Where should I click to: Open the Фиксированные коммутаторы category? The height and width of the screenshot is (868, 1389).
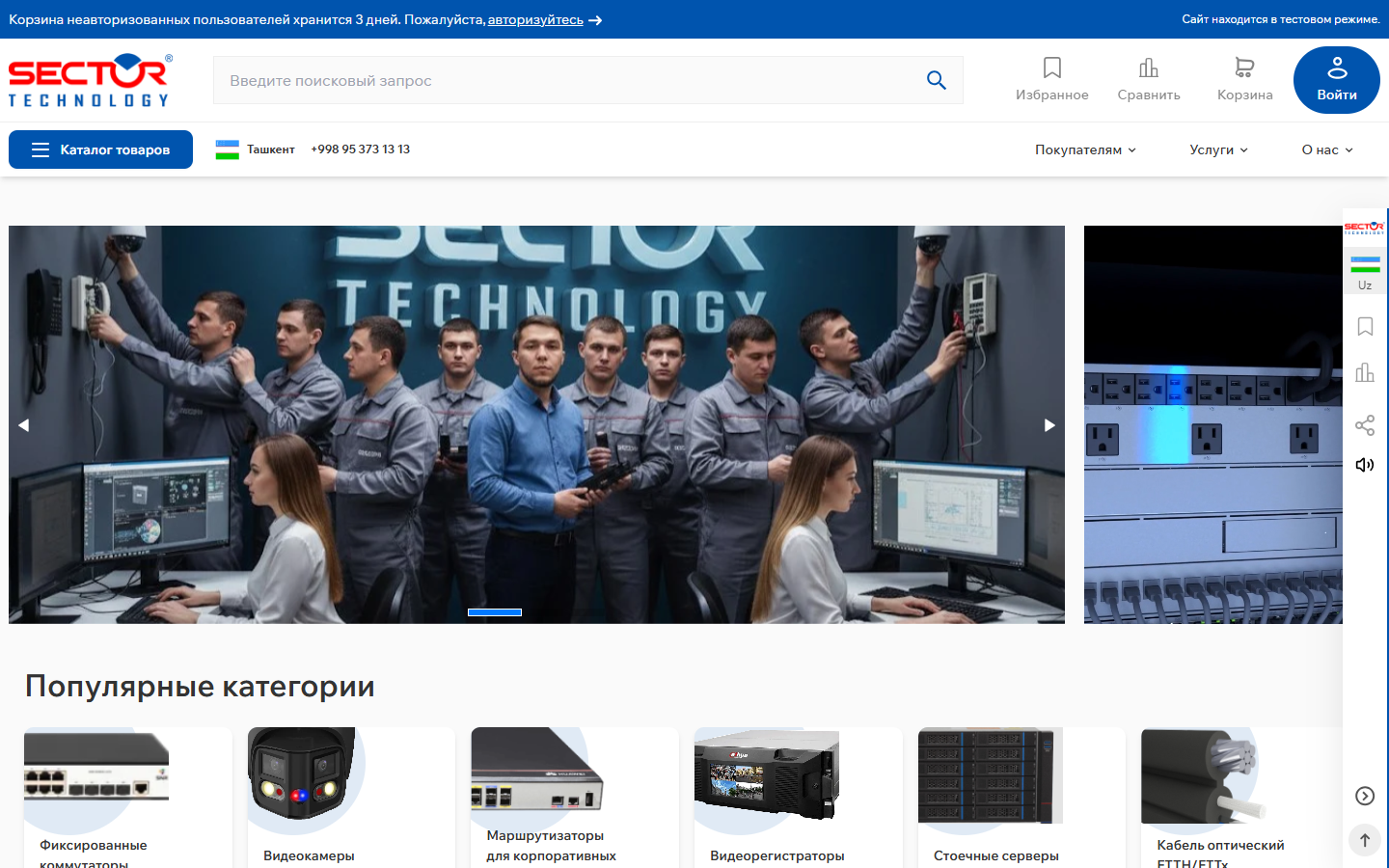click(x=128, y=798)
